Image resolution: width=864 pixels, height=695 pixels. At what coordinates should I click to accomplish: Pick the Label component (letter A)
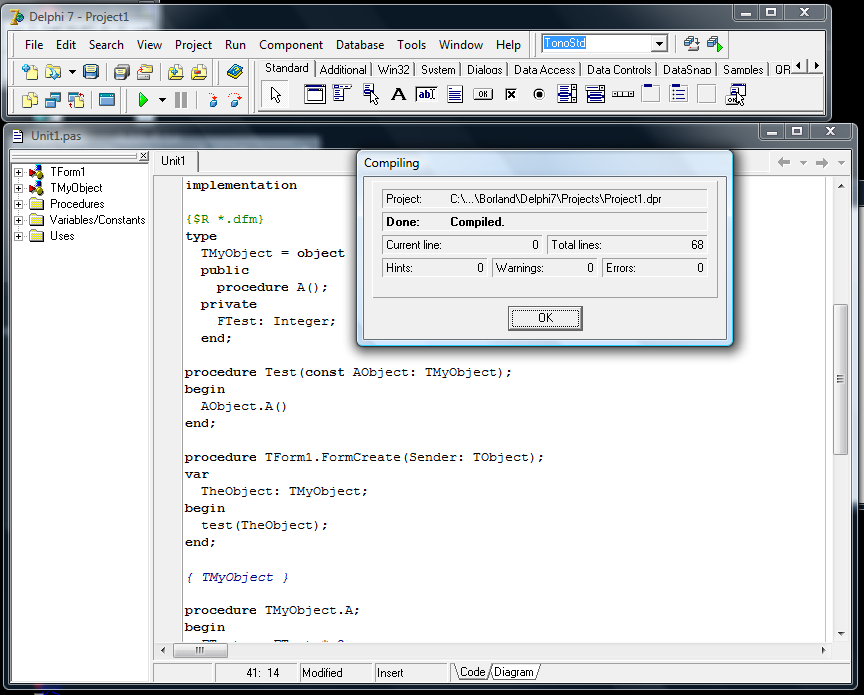[x=398, y=95]
